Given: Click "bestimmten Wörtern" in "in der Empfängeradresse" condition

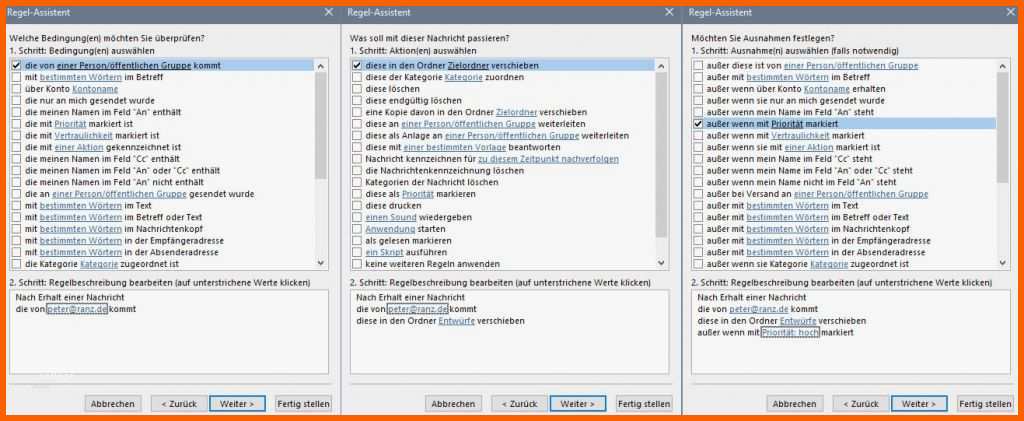Looking at the screenshot, I should 81,240.
